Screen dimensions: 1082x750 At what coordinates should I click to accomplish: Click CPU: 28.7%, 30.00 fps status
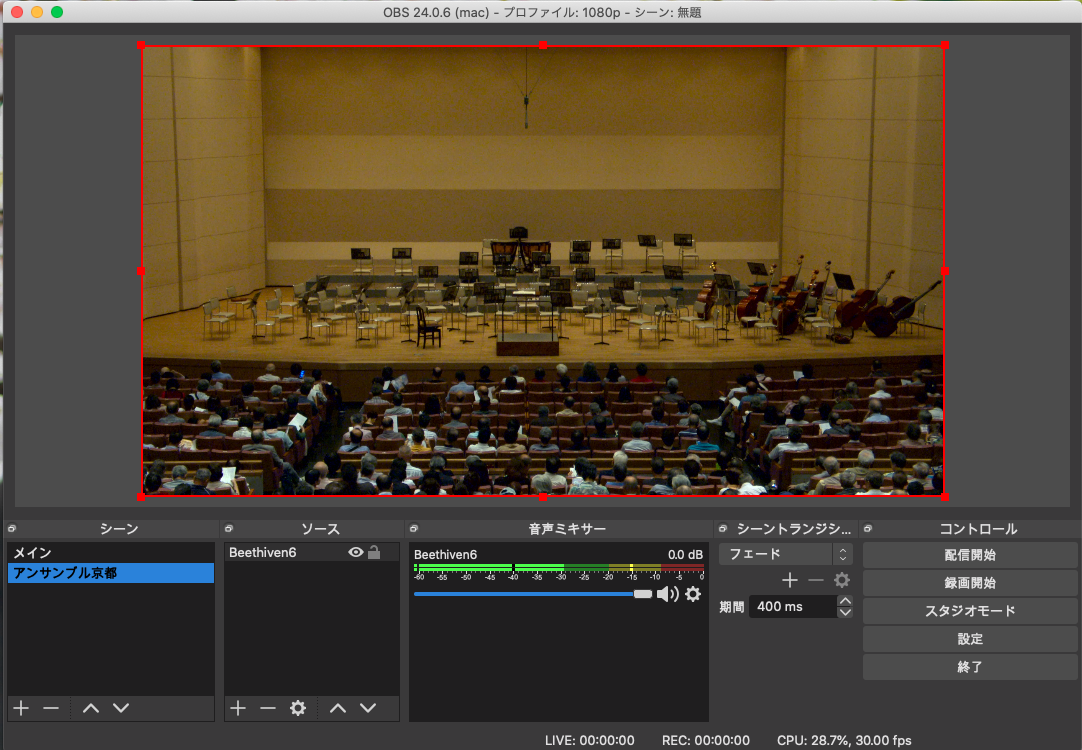844,740
